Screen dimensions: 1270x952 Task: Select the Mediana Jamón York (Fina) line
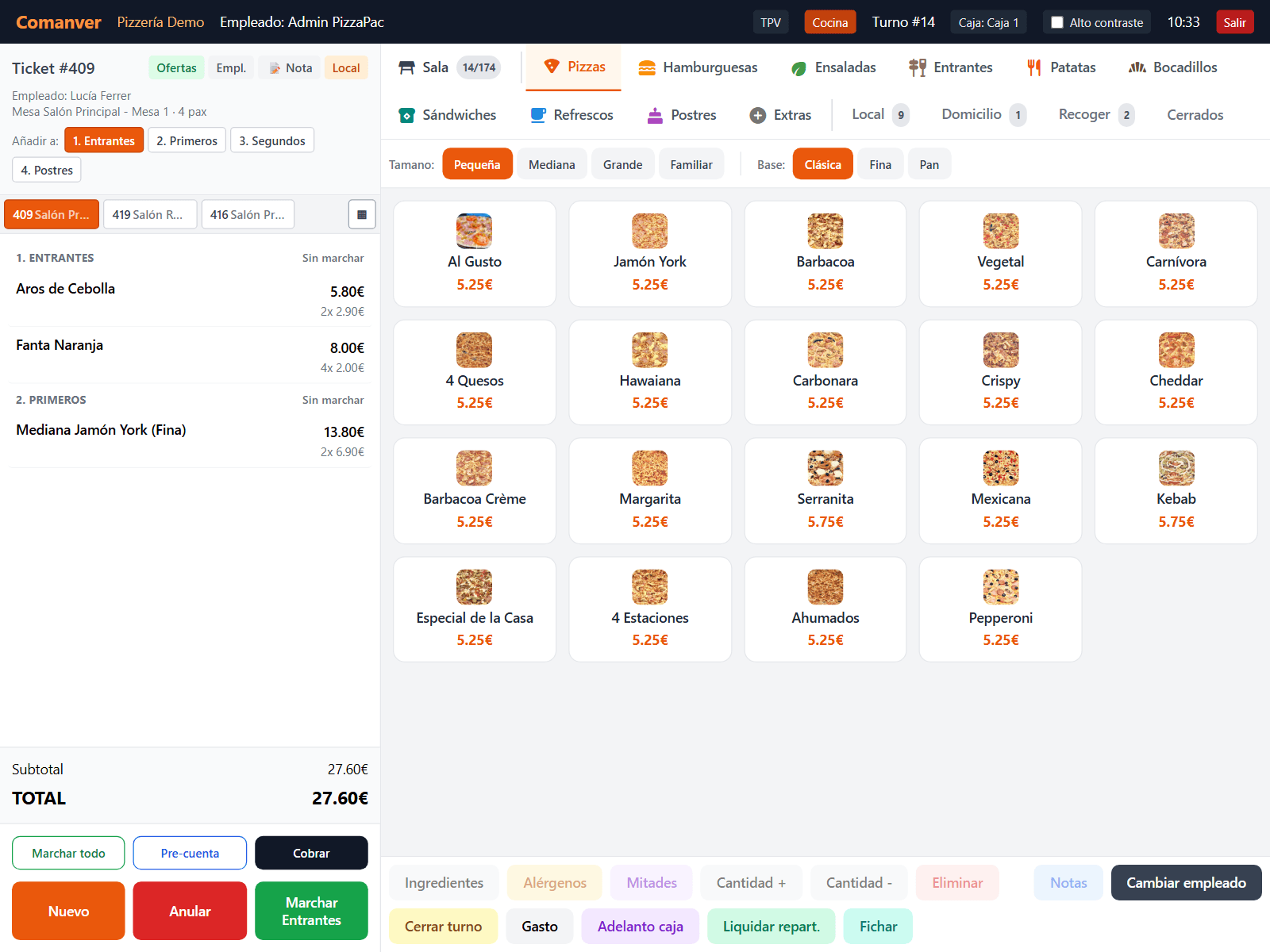pos(190,440)
